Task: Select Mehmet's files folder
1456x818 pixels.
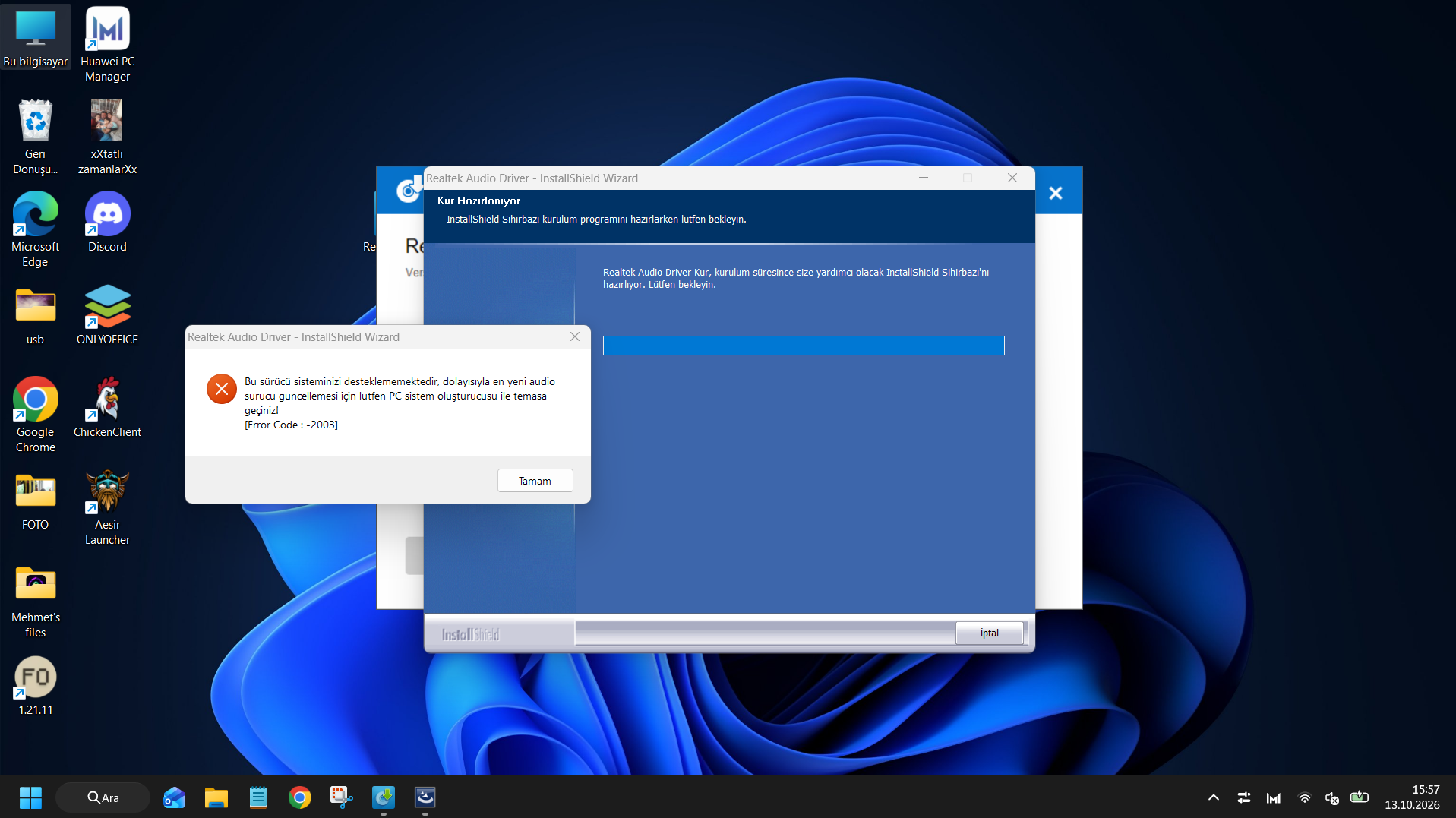Action: tap(36, 601)
